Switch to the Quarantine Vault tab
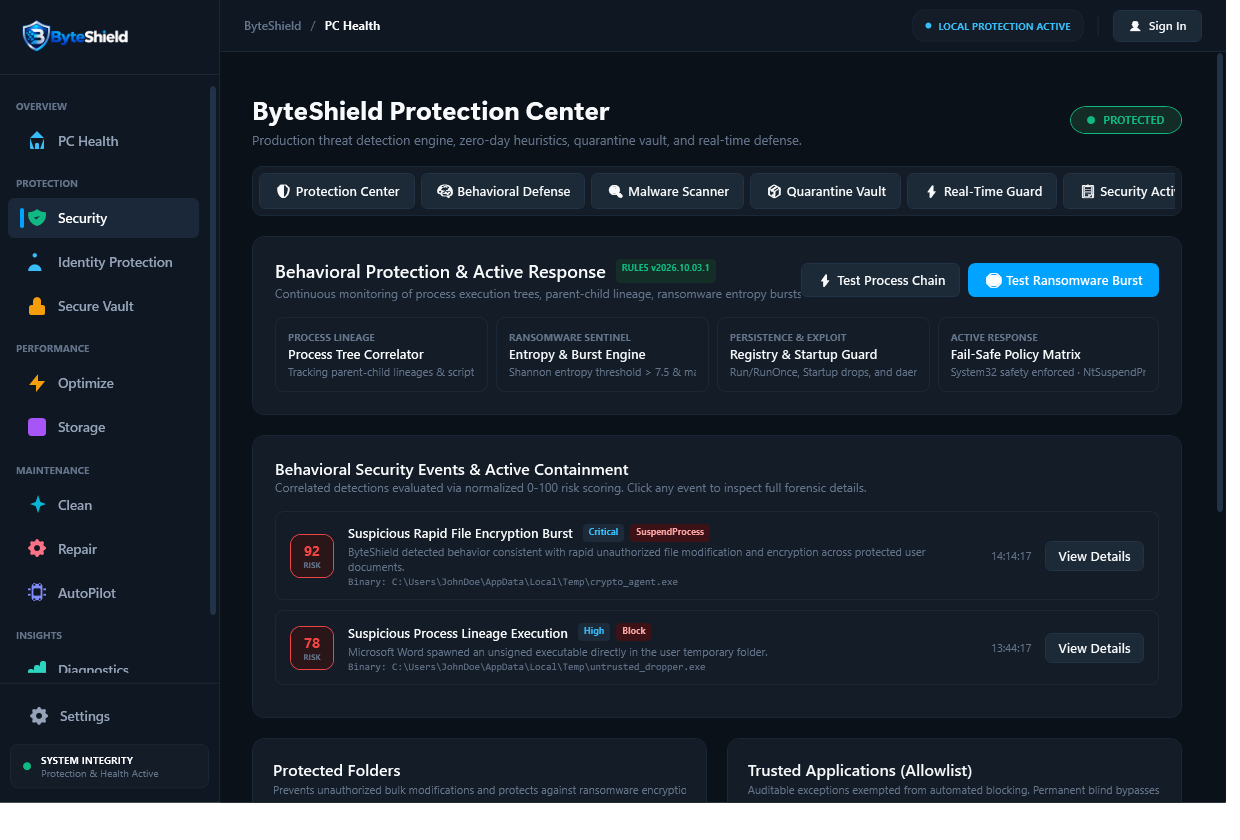Viewport: 1240px width, 840px height. tap(826, 191)
